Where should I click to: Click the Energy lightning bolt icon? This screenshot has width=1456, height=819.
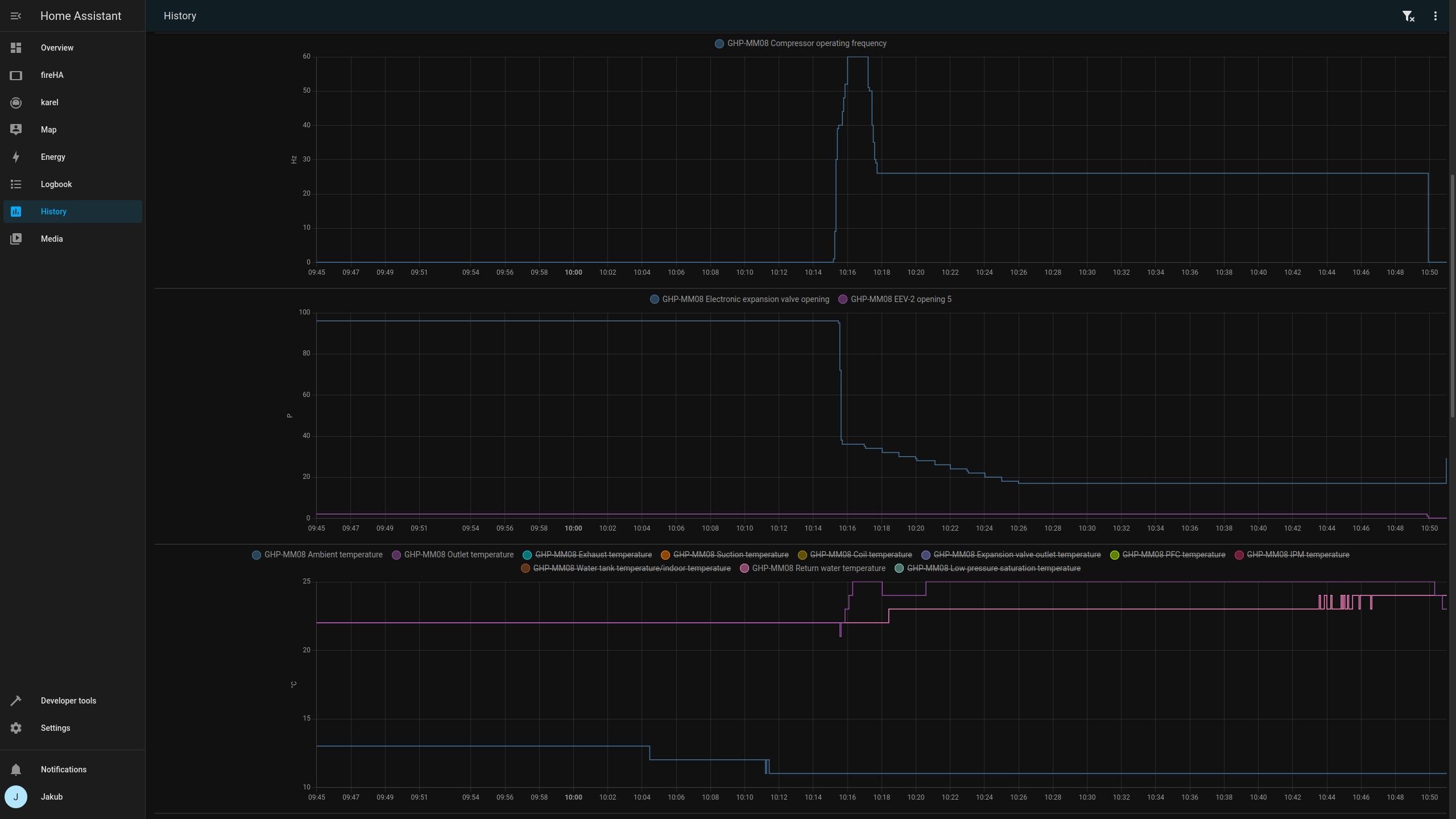pos(16,157)
